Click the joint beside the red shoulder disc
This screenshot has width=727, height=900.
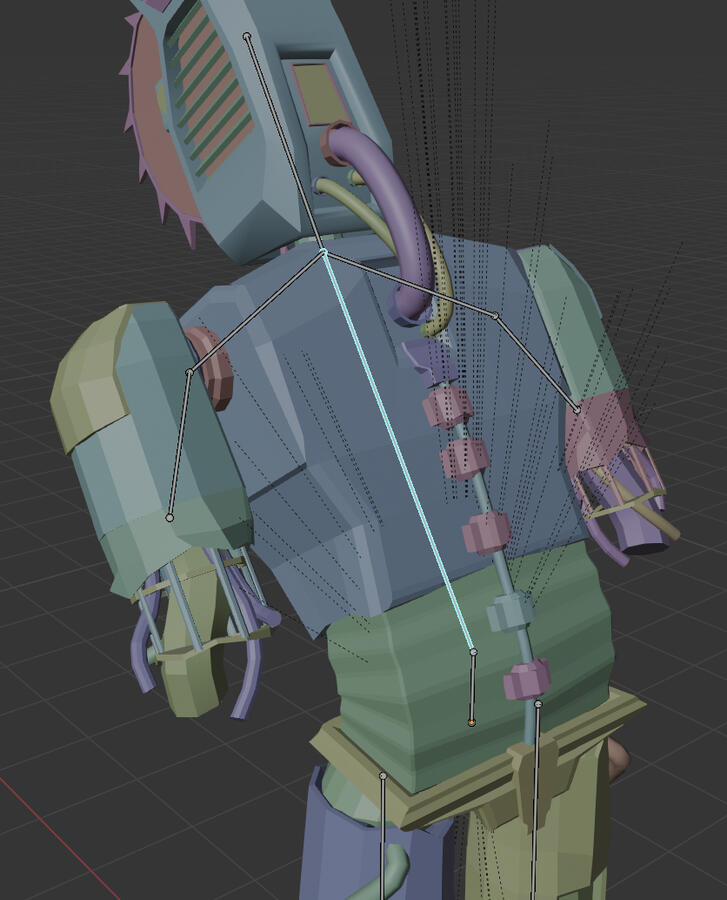189,373
